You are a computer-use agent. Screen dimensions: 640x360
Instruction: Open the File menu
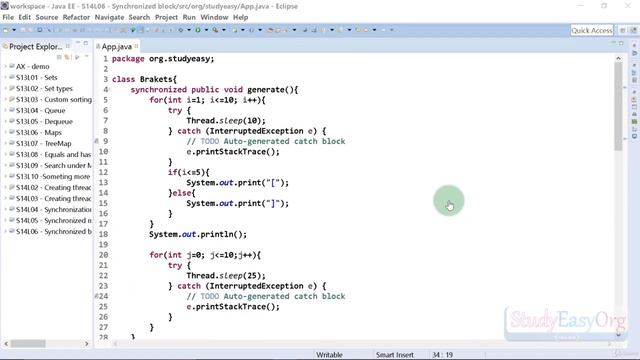(x=8, y=17)
